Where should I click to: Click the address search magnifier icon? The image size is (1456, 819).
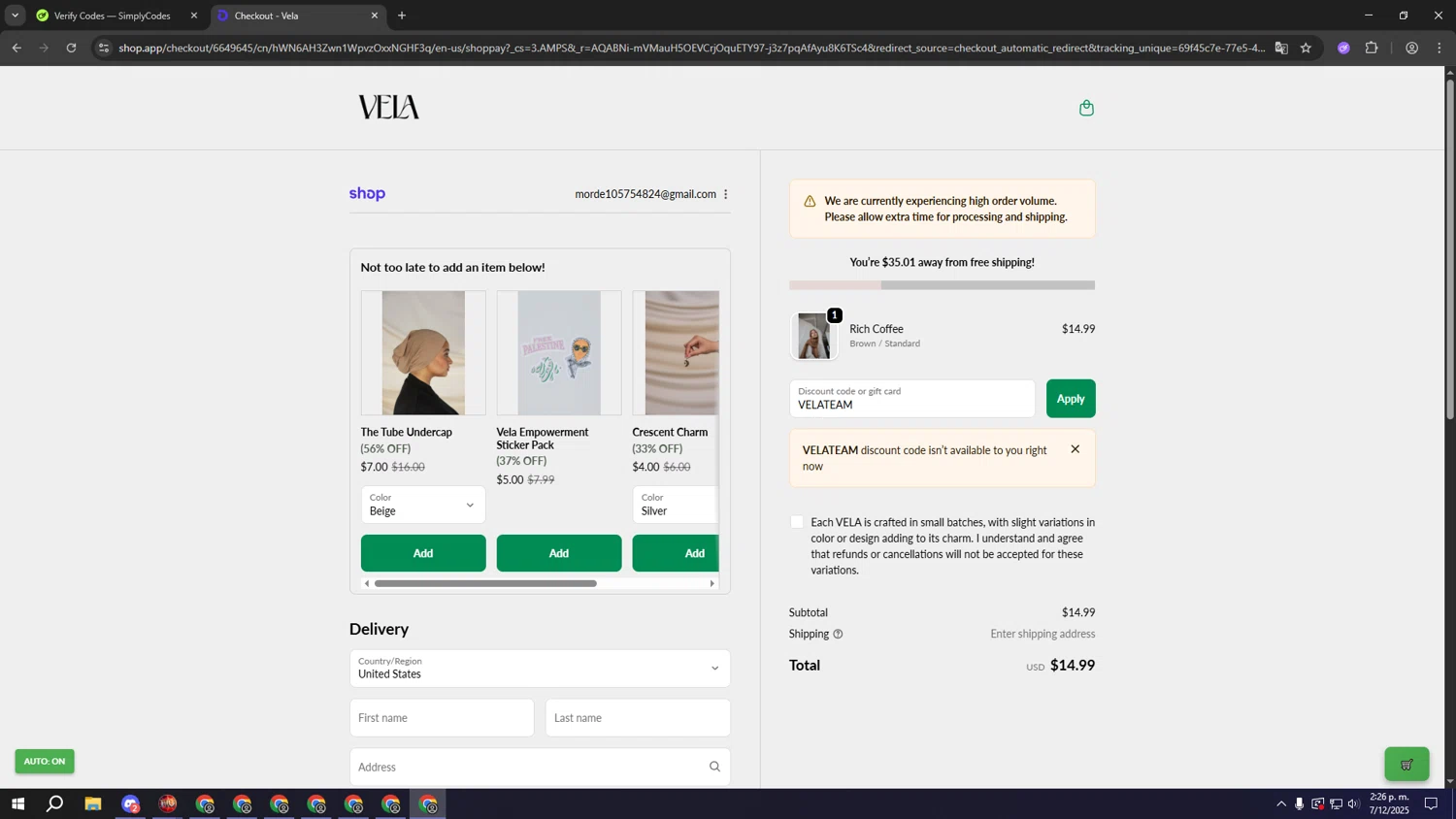pos(714,767)
